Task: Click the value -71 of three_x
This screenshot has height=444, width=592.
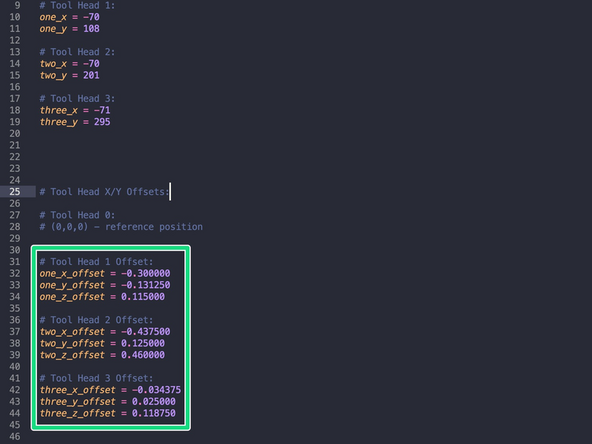Action: click(102, 110)
